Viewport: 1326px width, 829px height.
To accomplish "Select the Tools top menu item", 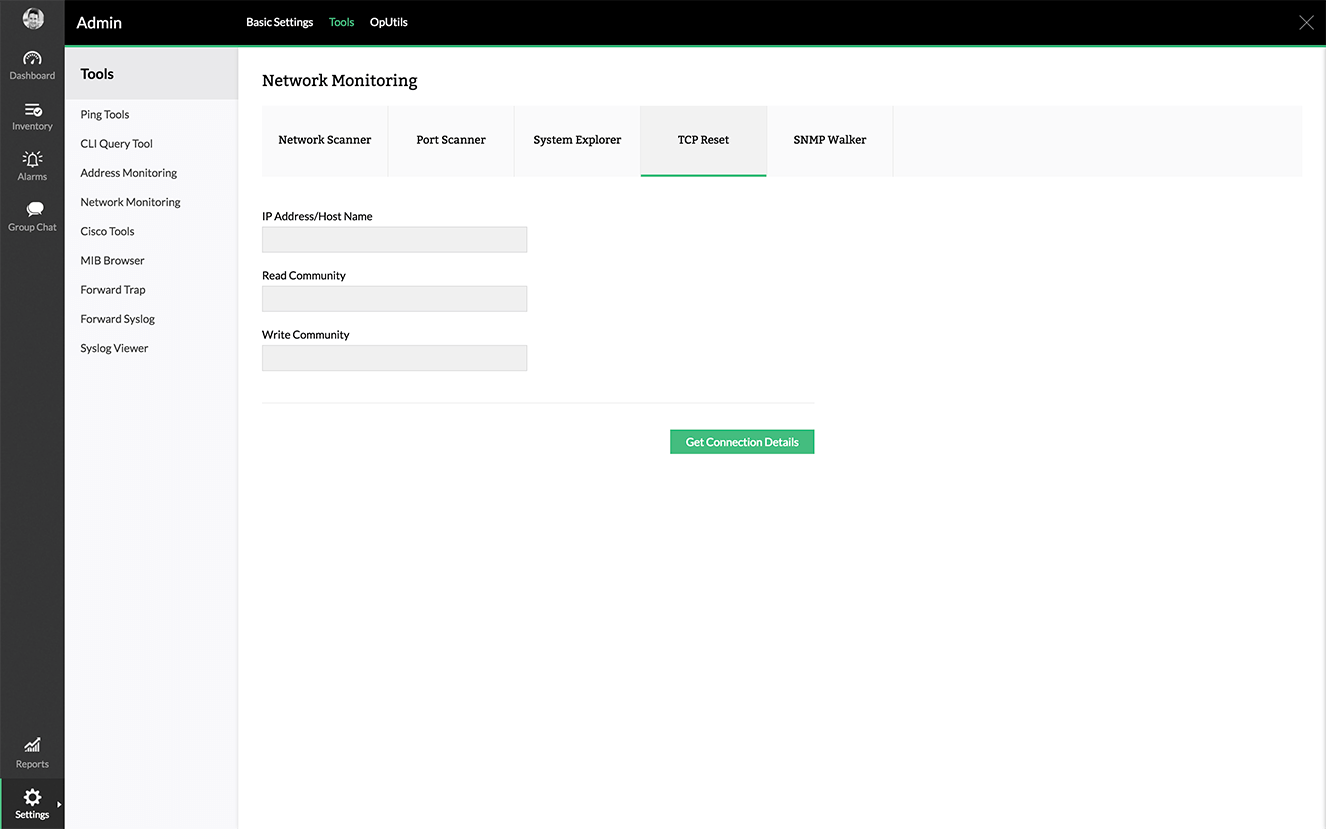I will click(341, 22).
